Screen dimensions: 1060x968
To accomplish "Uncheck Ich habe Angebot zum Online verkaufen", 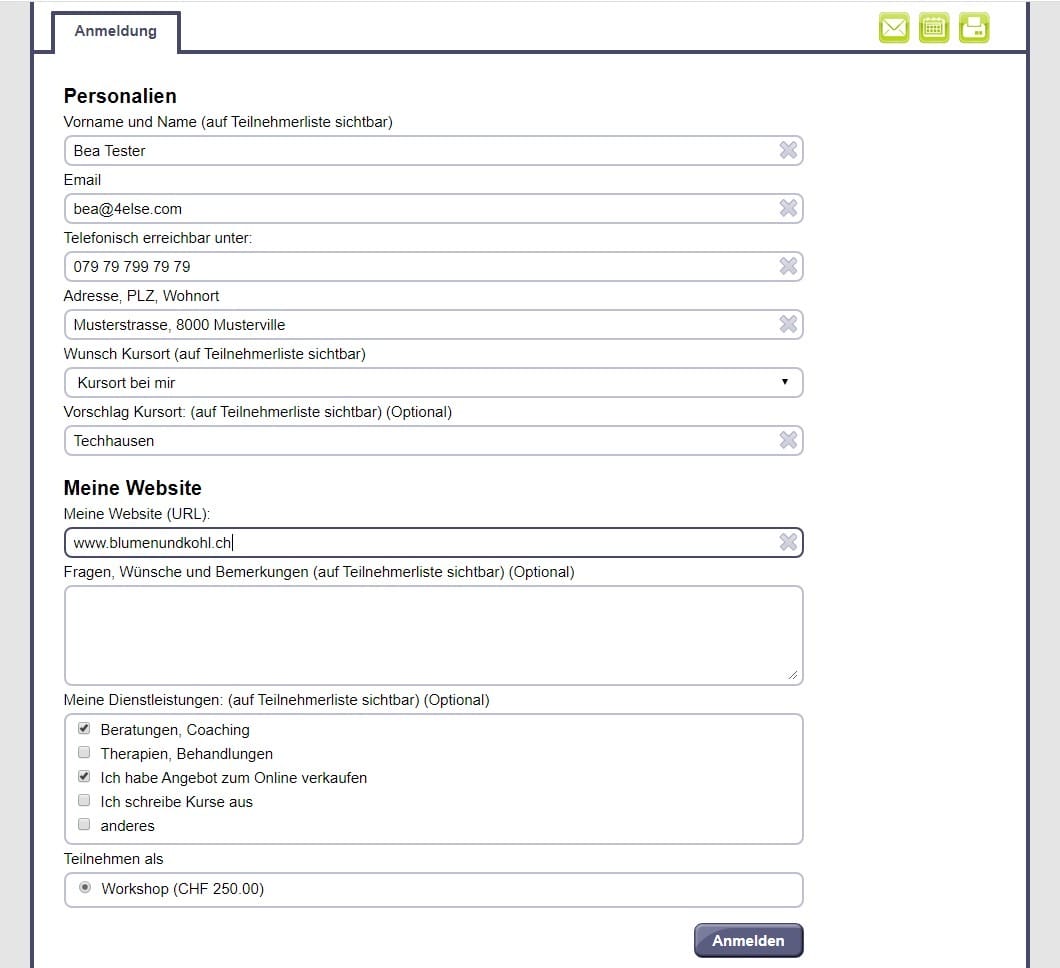I will [84, 777].
